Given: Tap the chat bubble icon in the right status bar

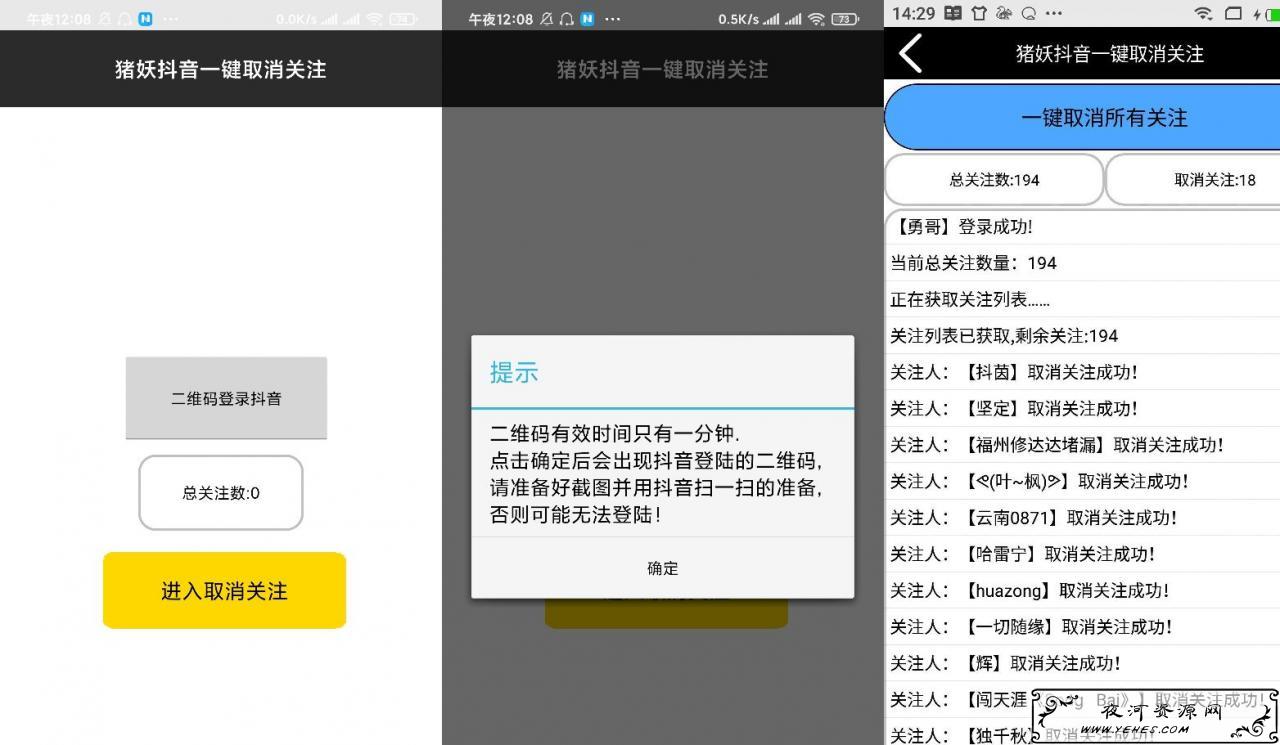Looking at the screenshot, I should [1027, 13].
